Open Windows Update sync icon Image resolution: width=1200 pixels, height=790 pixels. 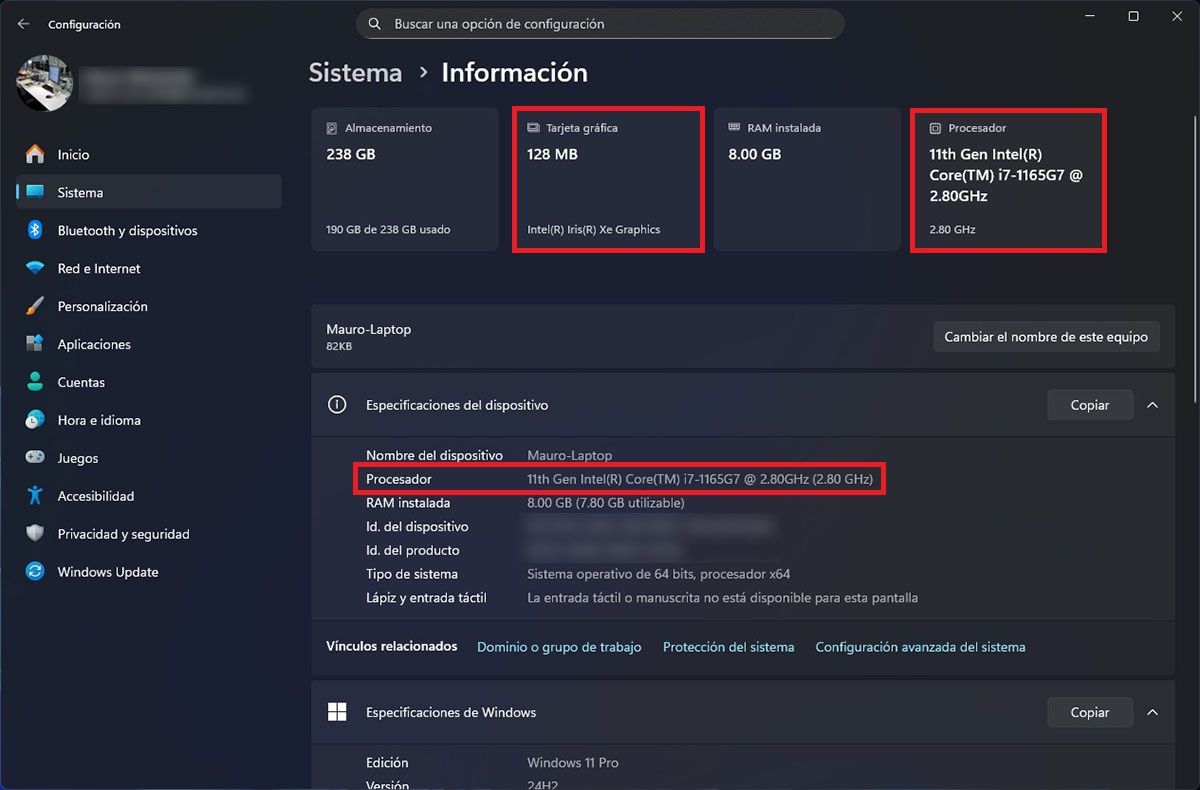tap(35, 572)
